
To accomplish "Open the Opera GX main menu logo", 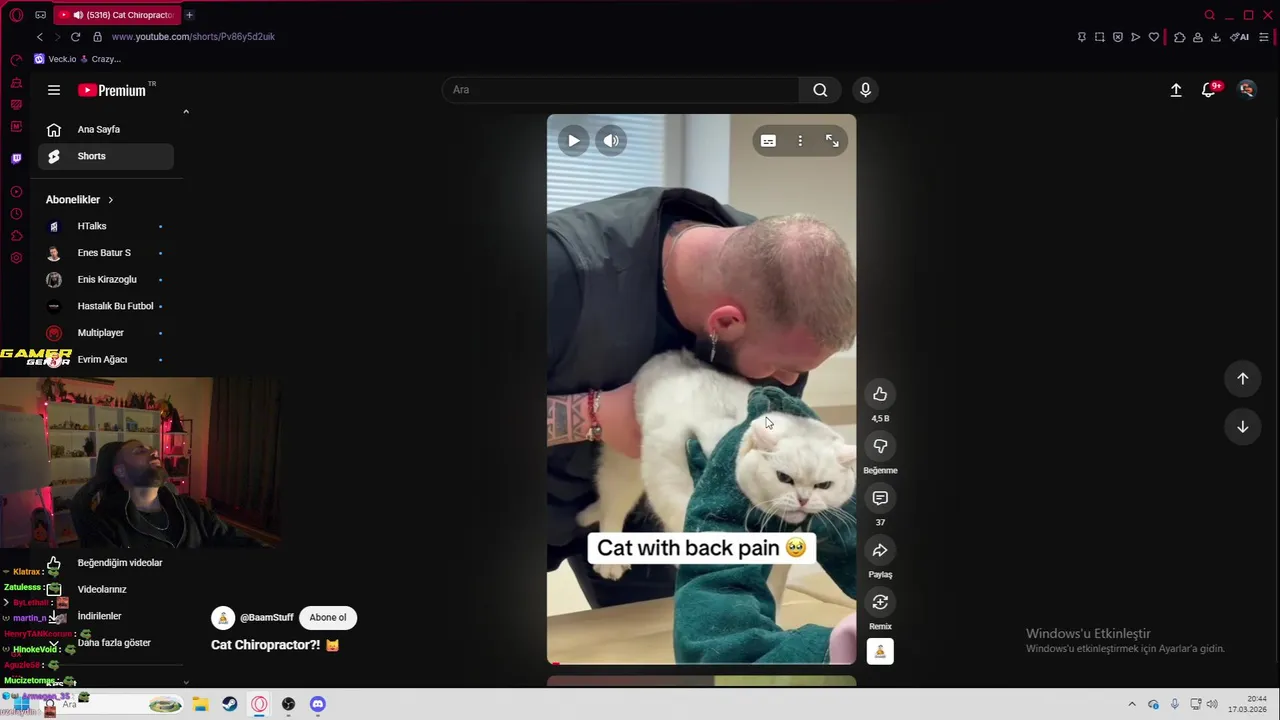I will [16, 15].
